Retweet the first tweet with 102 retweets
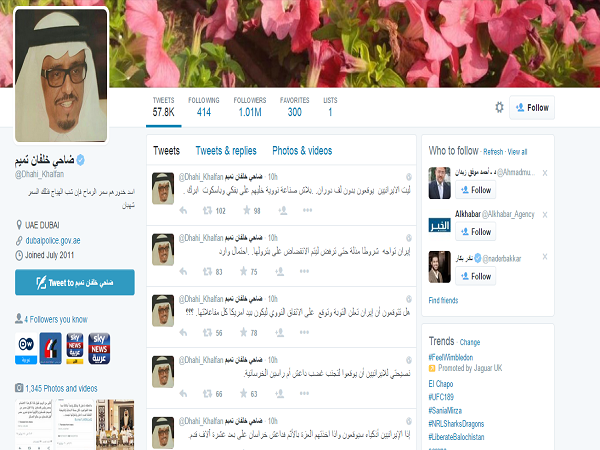This screenshot has width=600, height=450. point(208,211)
